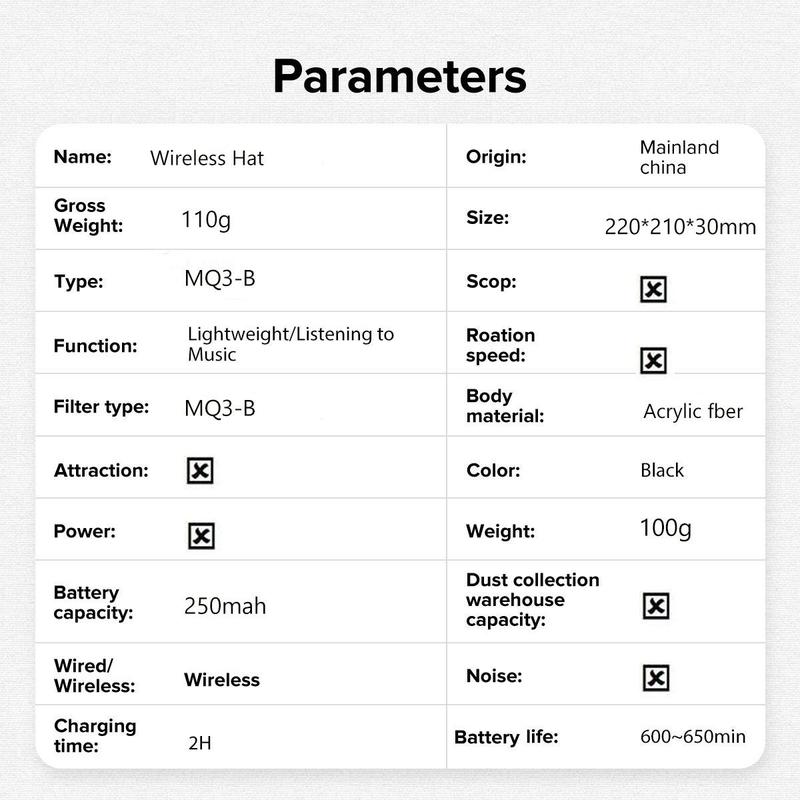Image resolution: width=800 pixels, height=800 pixels.
Task: Click the Parameters heading
Action: [399, 77]
